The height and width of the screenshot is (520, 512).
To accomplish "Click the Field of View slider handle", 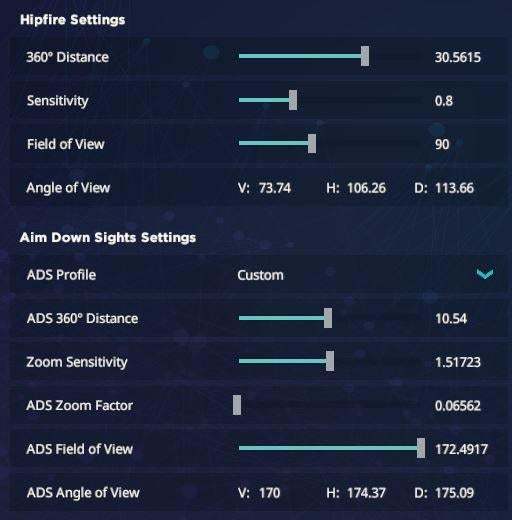I will point(312,143).
